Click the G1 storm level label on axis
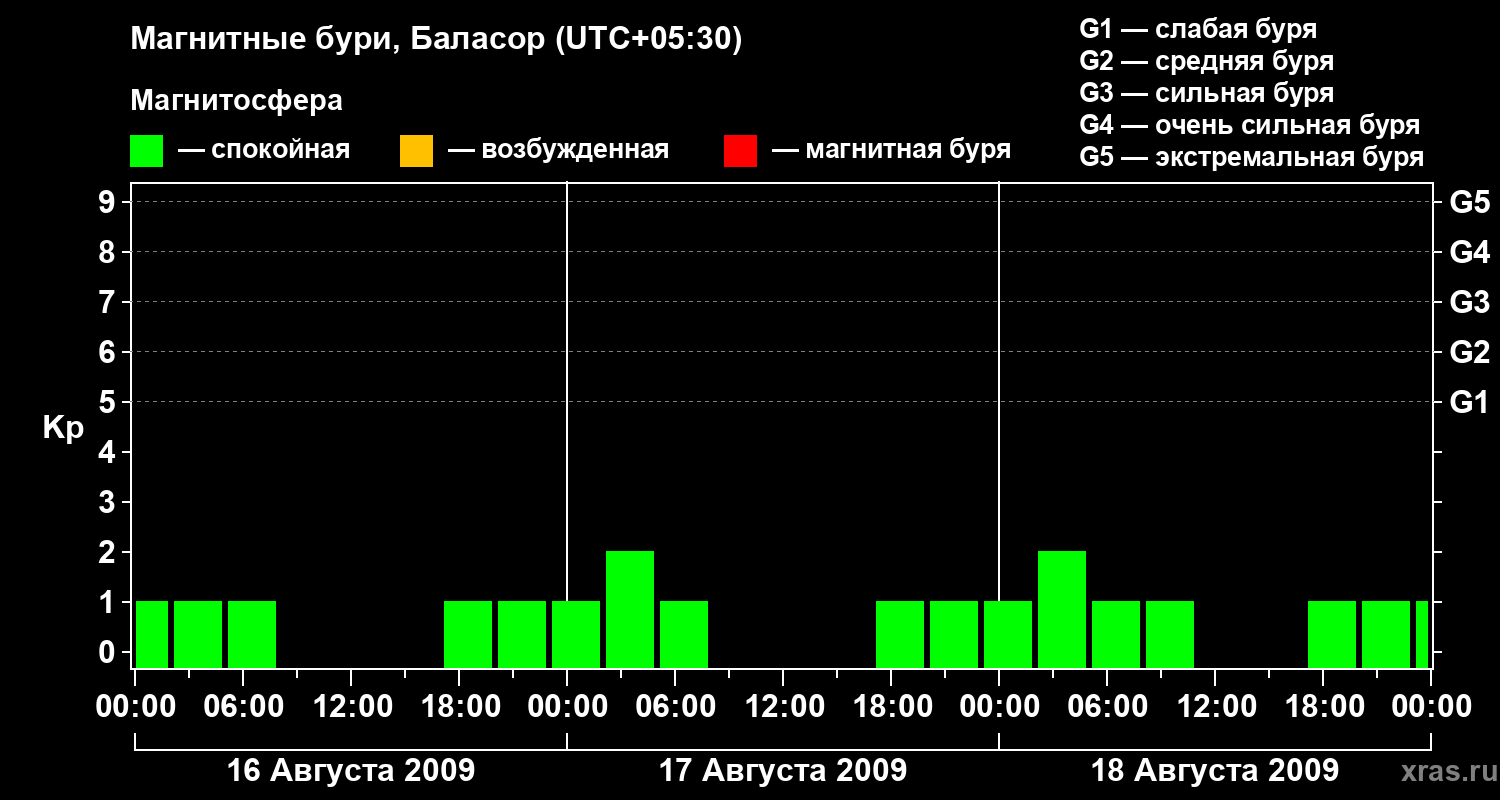1500x800 pixels. 1469,402
